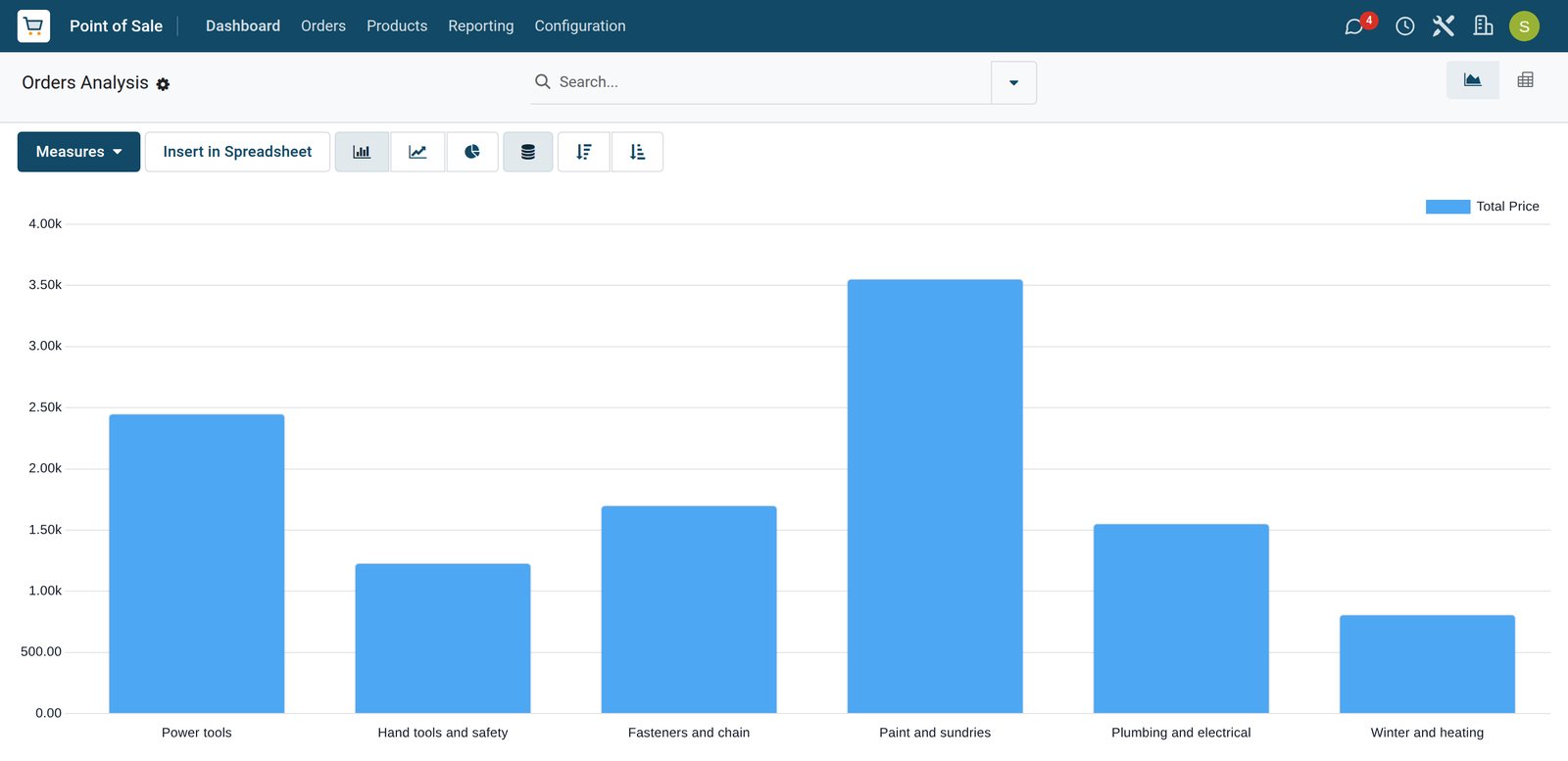Open the Dashboard menu

(x=243, y=25)
